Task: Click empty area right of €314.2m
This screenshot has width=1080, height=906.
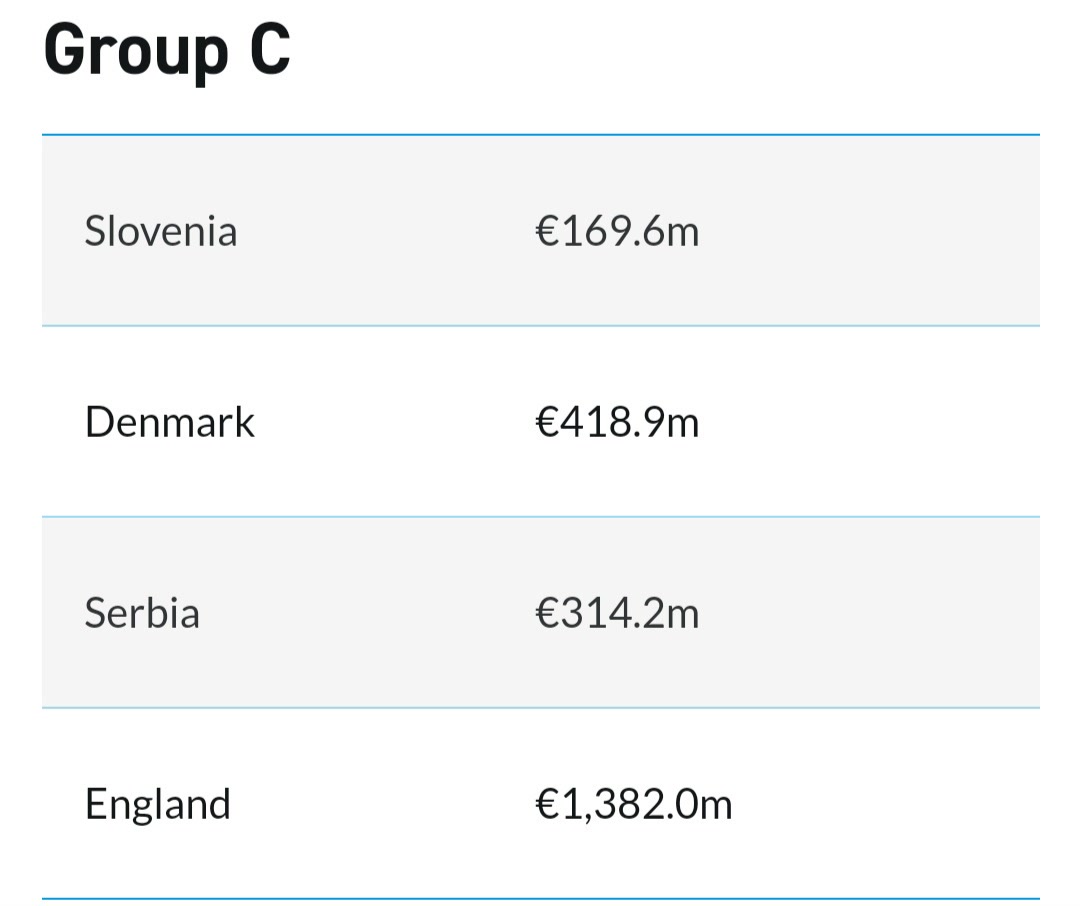Action: click(869, 612)
